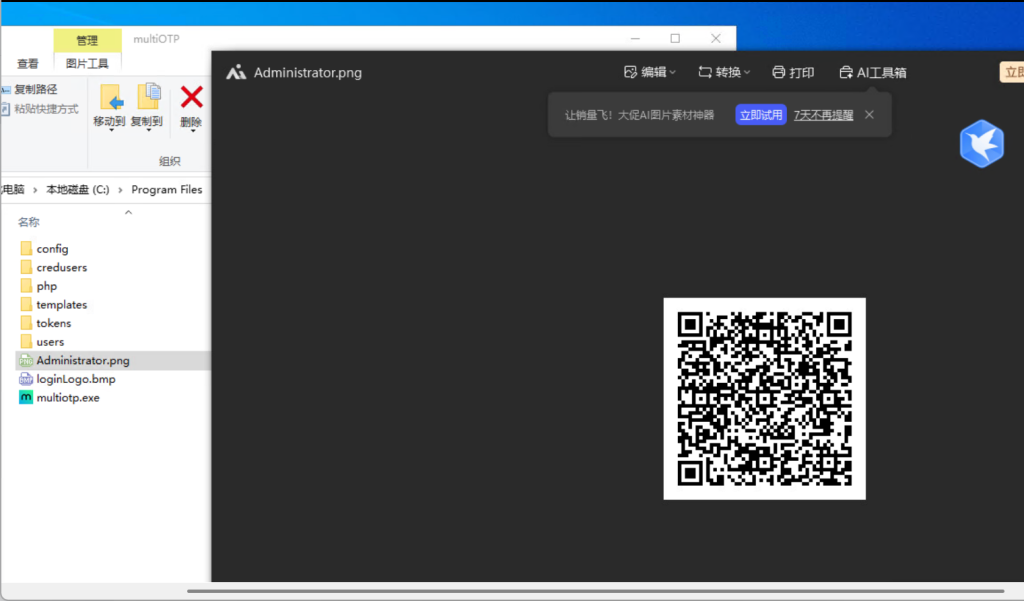The width and height of the screenshot is (1024, 601).
Task: Click the 7天不再提醒 link
Action: 824,115
